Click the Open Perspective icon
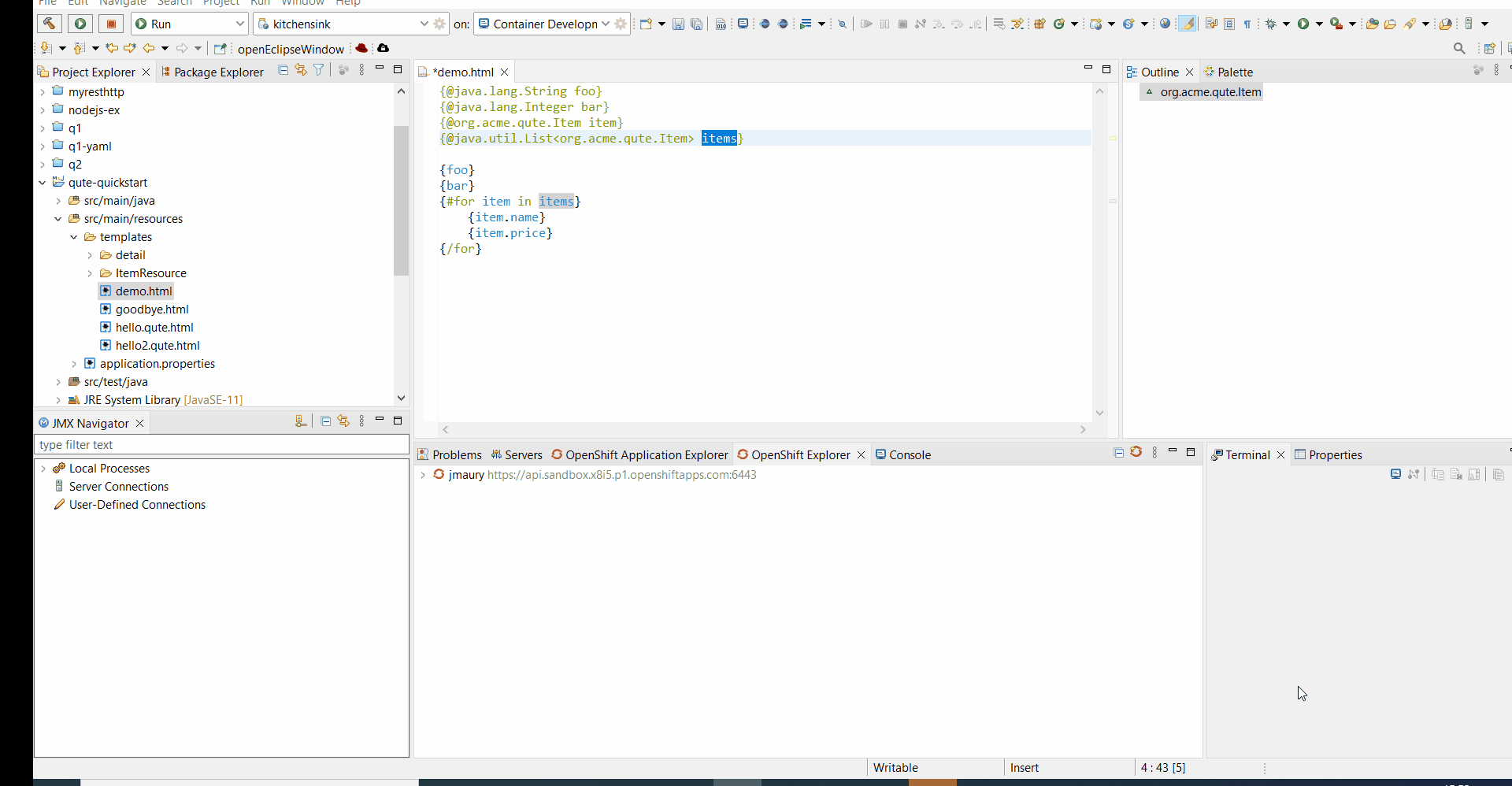The image size is (1512, 786). coord(1489,49)
